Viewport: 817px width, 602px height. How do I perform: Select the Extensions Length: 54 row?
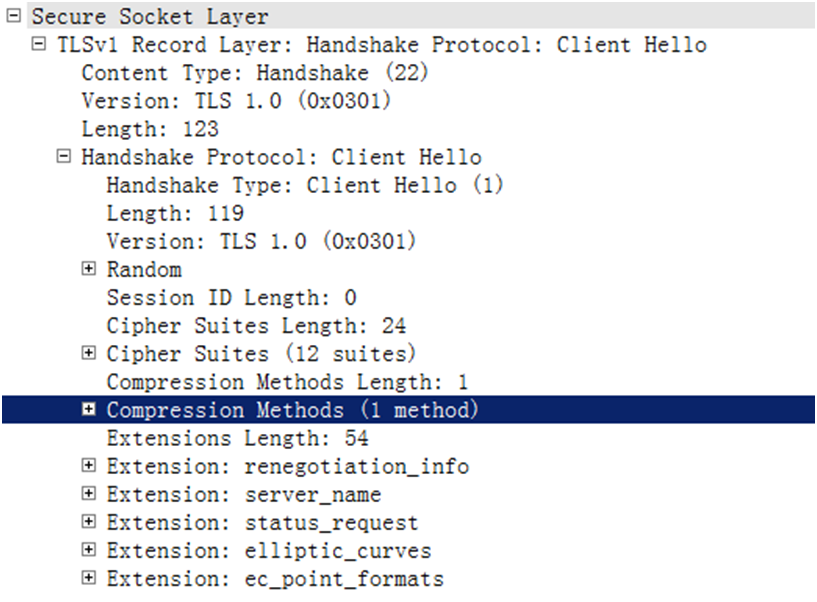pos(237,438)
